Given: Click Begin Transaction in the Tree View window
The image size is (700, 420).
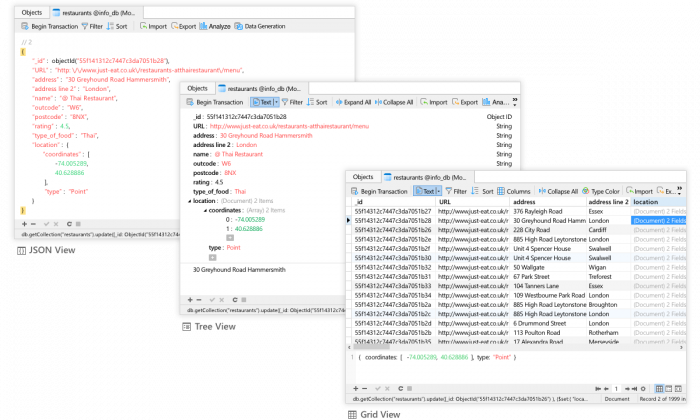Looking at the screenshot, I should point(215,102).
